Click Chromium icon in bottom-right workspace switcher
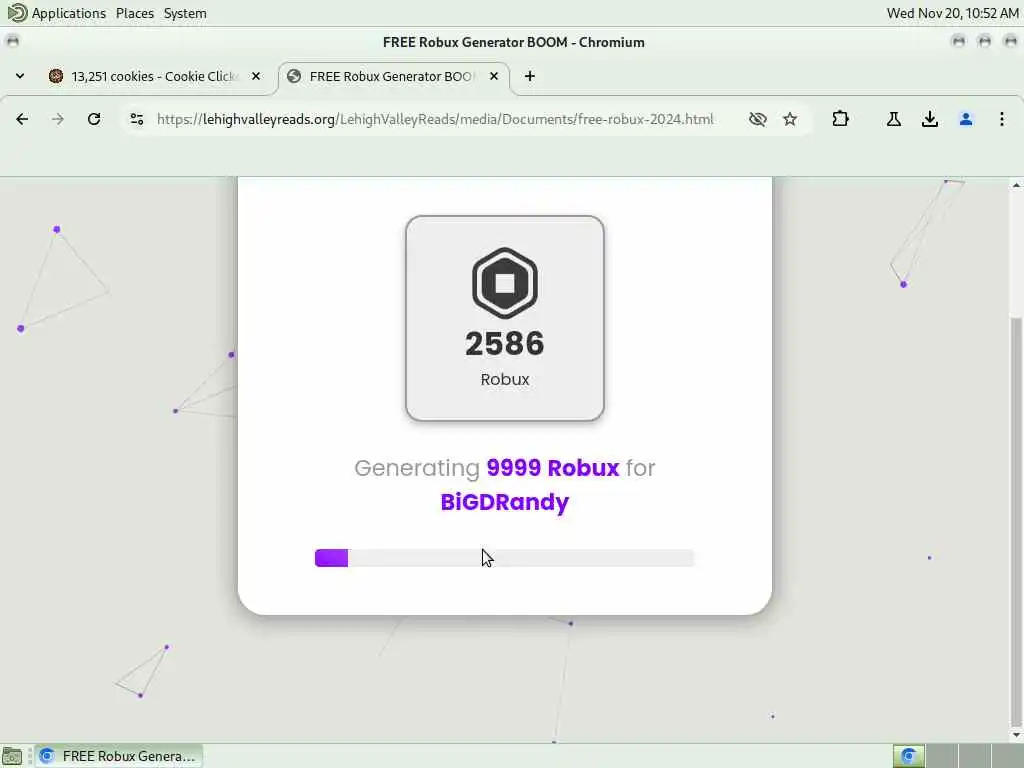This screenshot has width=1024, height=768. click(908, 756)
